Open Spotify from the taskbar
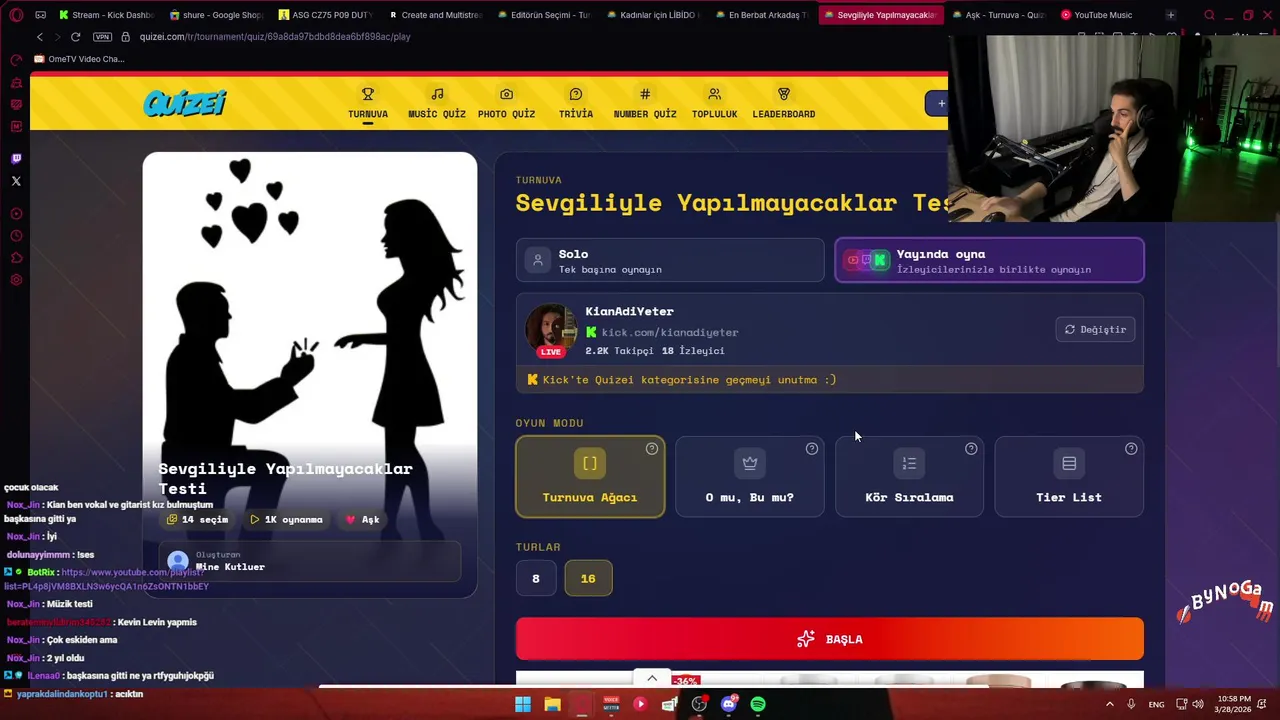This screenshot has width=1280, height=720. (758, 704)
